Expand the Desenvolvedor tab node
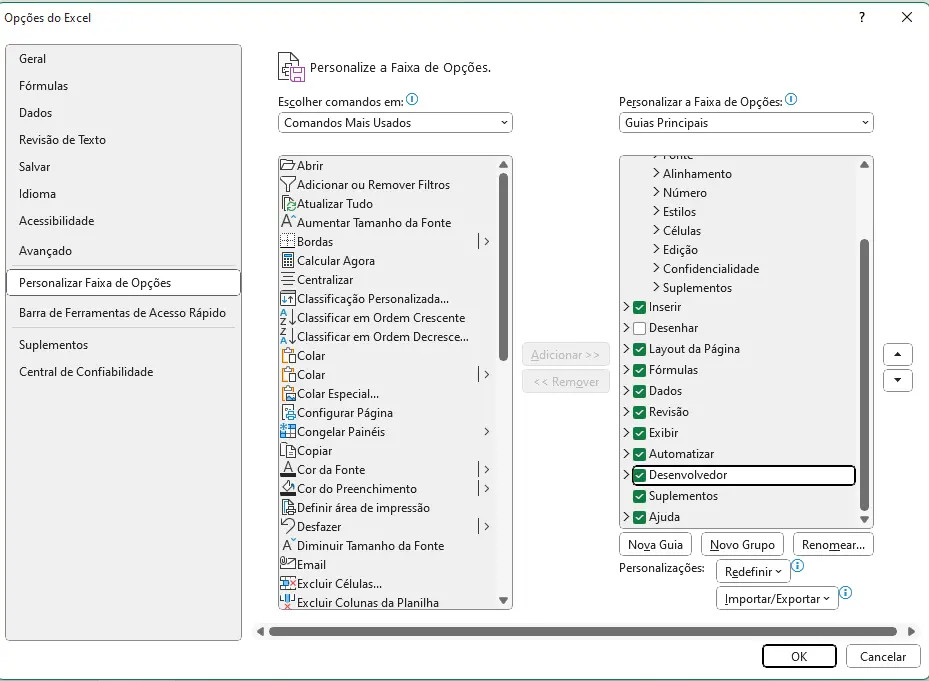Image resolution: width=929 pixels, height=681 pixels. 626,474
